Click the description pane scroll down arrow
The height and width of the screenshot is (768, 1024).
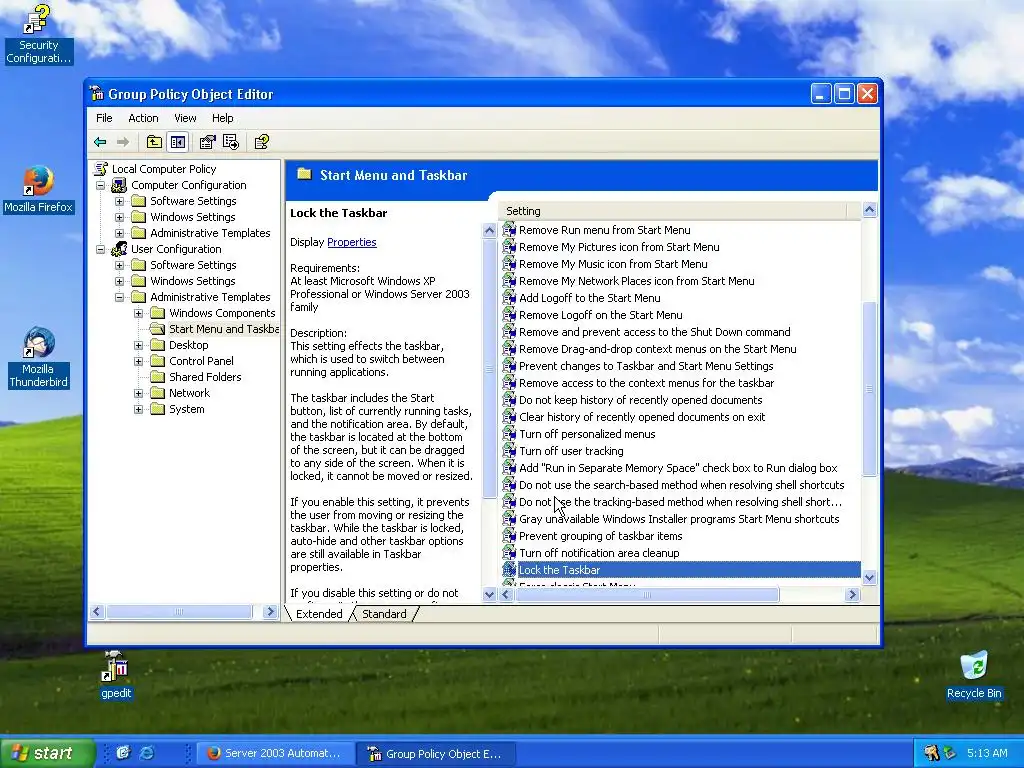coord(489,594)
